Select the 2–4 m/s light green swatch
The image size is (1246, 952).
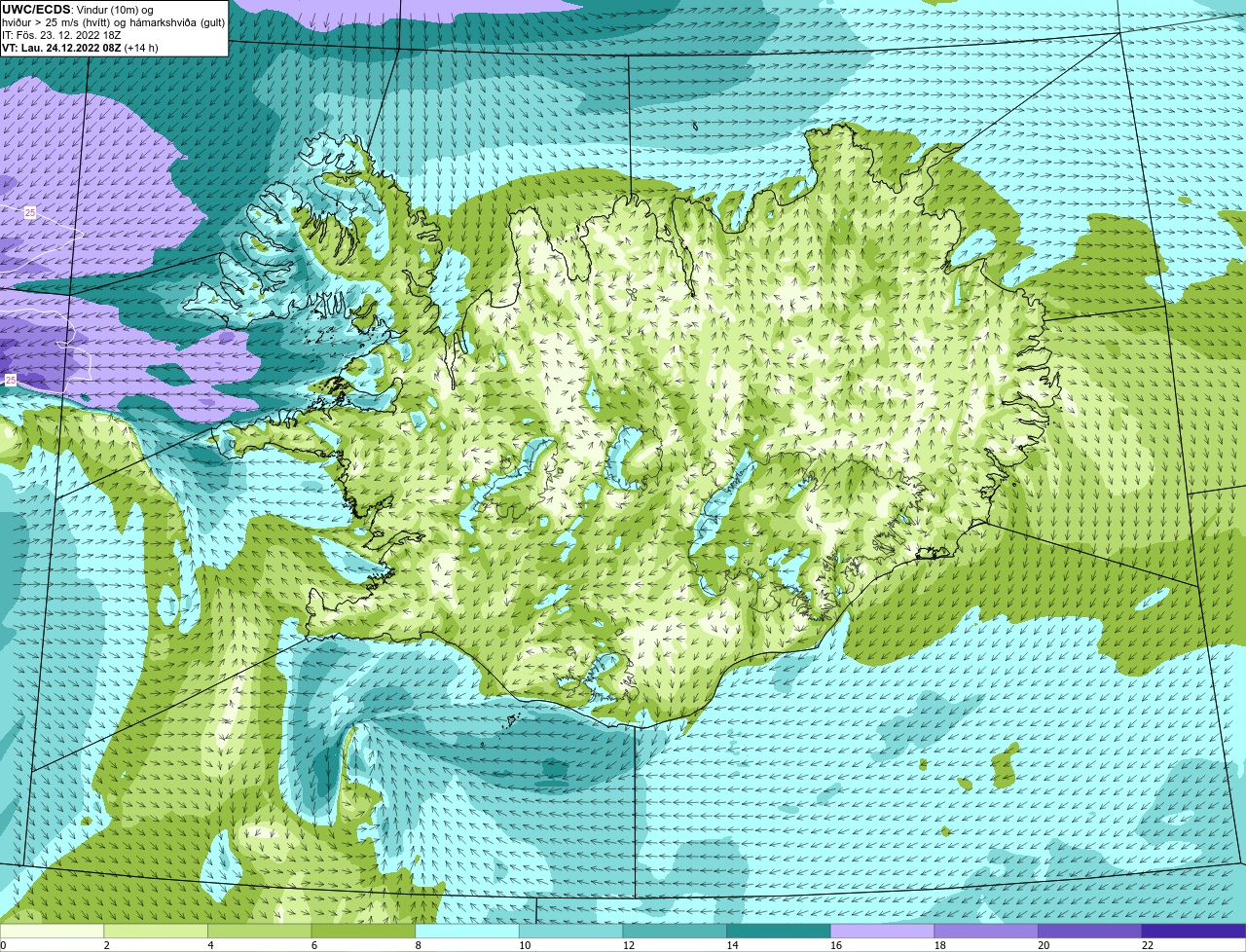pyautogui.click(x=156, y=931)
